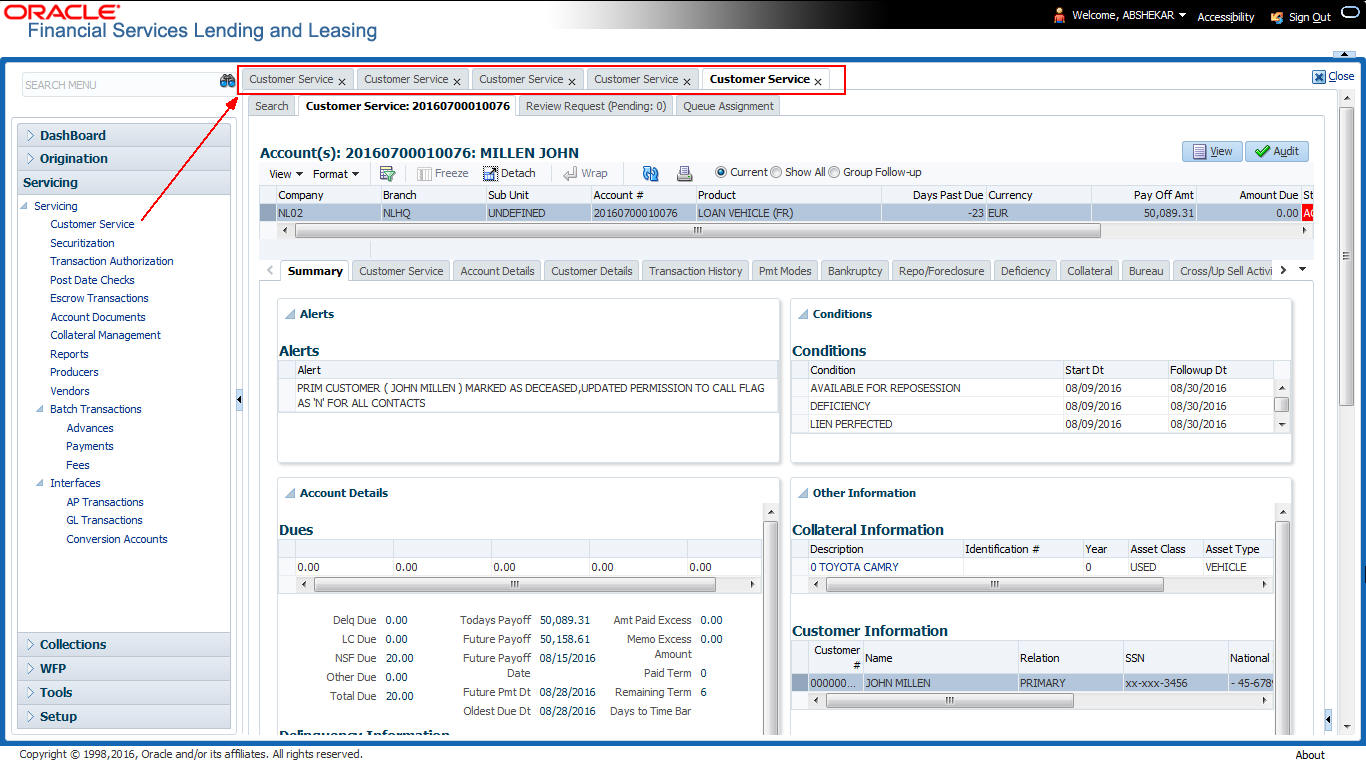The image size is (1366, 768).
Task: Click the printer icon in the toolbar
Action: point(684,173)
